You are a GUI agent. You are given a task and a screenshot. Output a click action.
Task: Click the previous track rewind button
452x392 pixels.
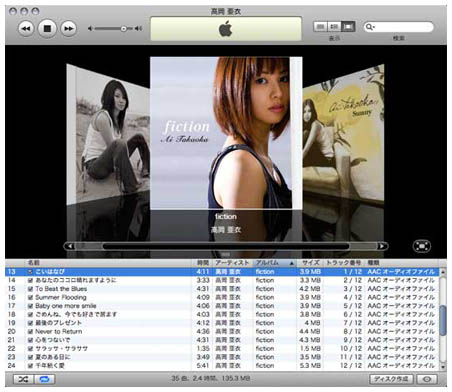point(26,28)
